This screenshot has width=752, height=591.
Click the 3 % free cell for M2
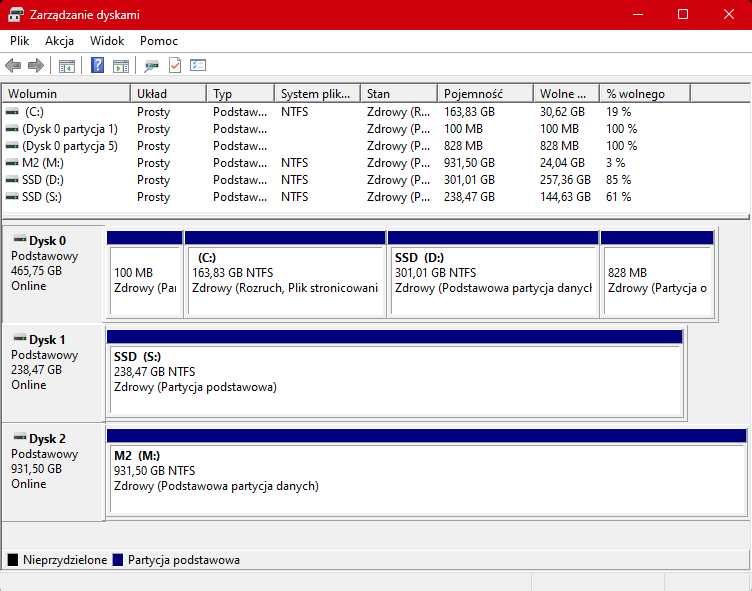[x=615, y=163]
